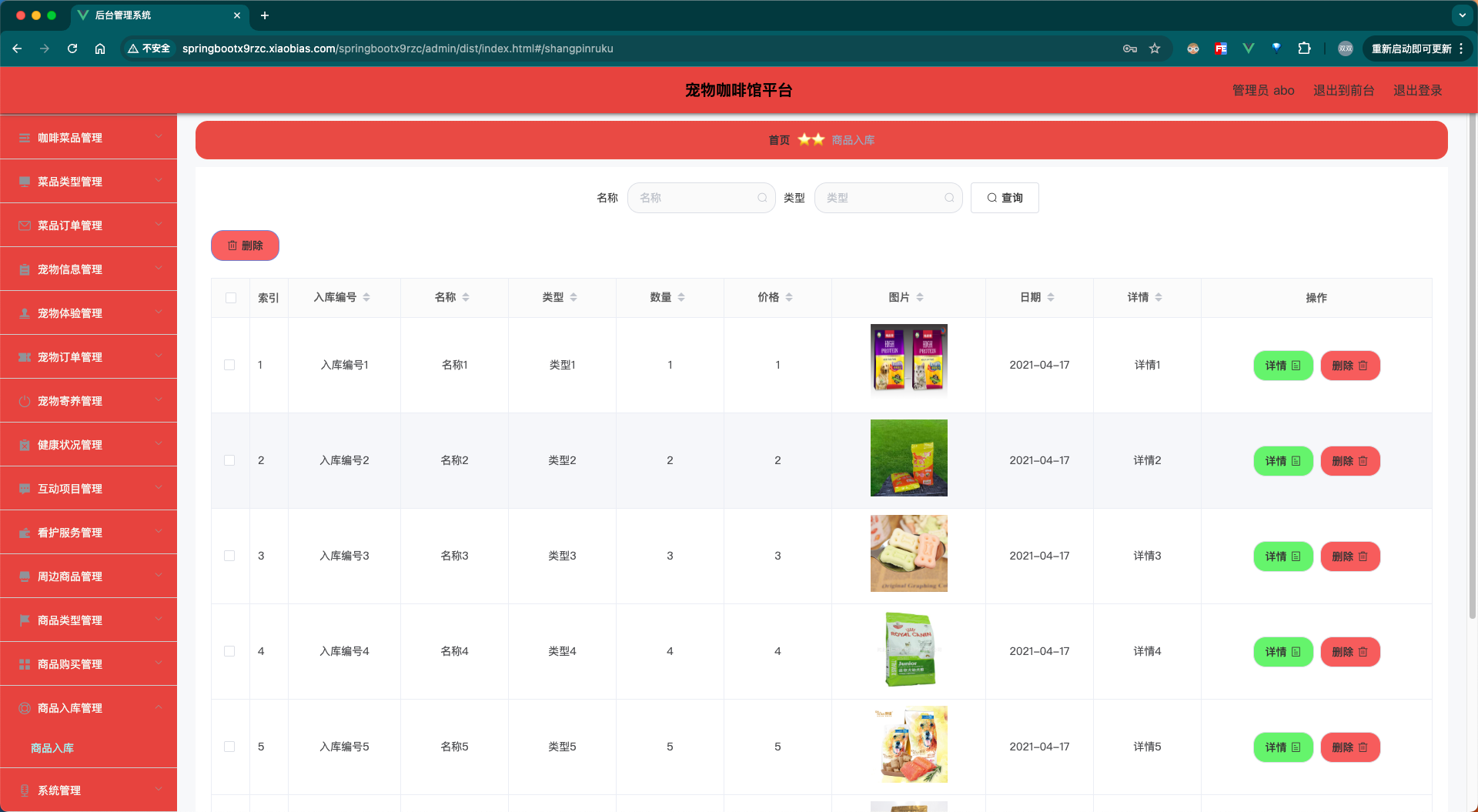The image size is (1478, 812).
Task: Click the 商品入库管理 target icon
Action: (25, 708)
